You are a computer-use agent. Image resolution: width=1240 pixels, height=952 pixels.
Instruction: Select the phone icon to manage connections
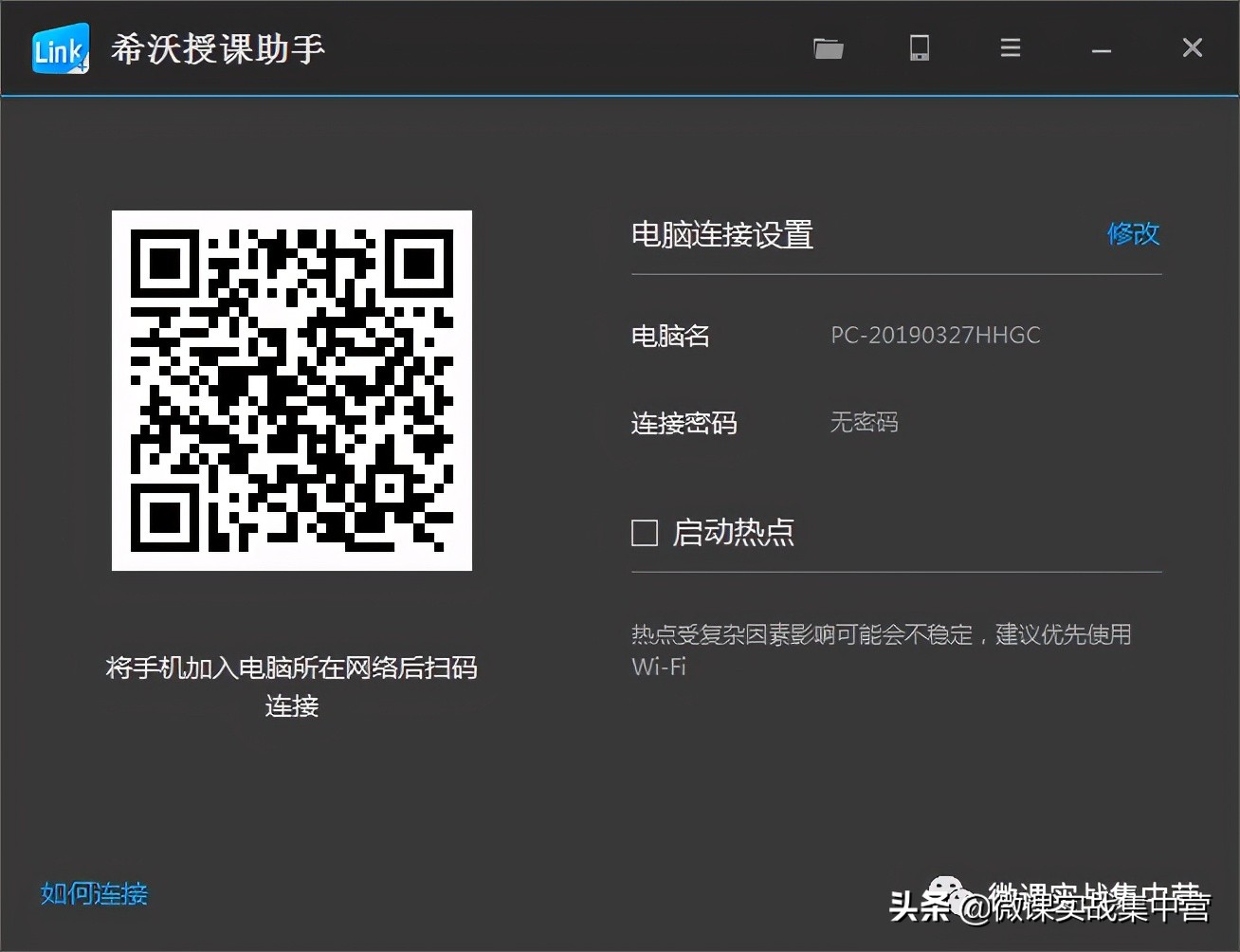918,47
